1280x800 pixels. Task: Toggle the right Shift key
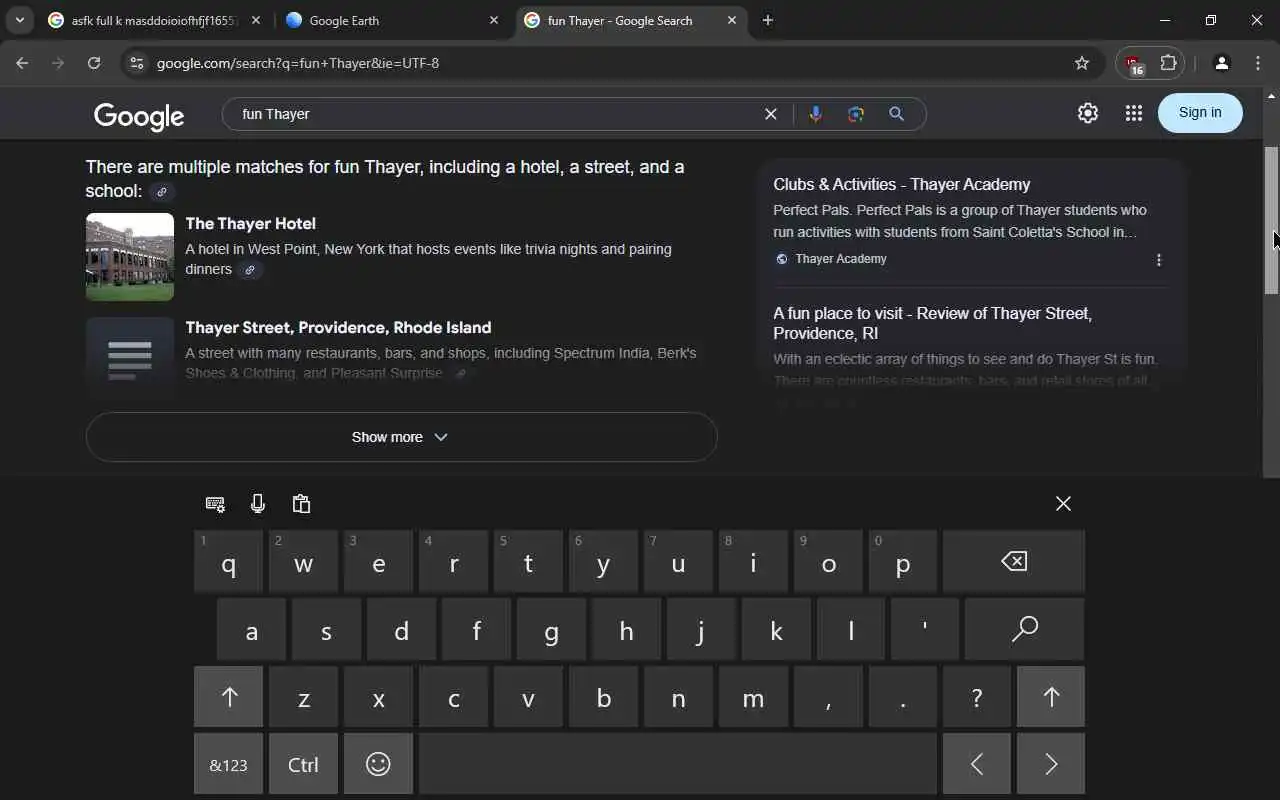[1051, 697]
